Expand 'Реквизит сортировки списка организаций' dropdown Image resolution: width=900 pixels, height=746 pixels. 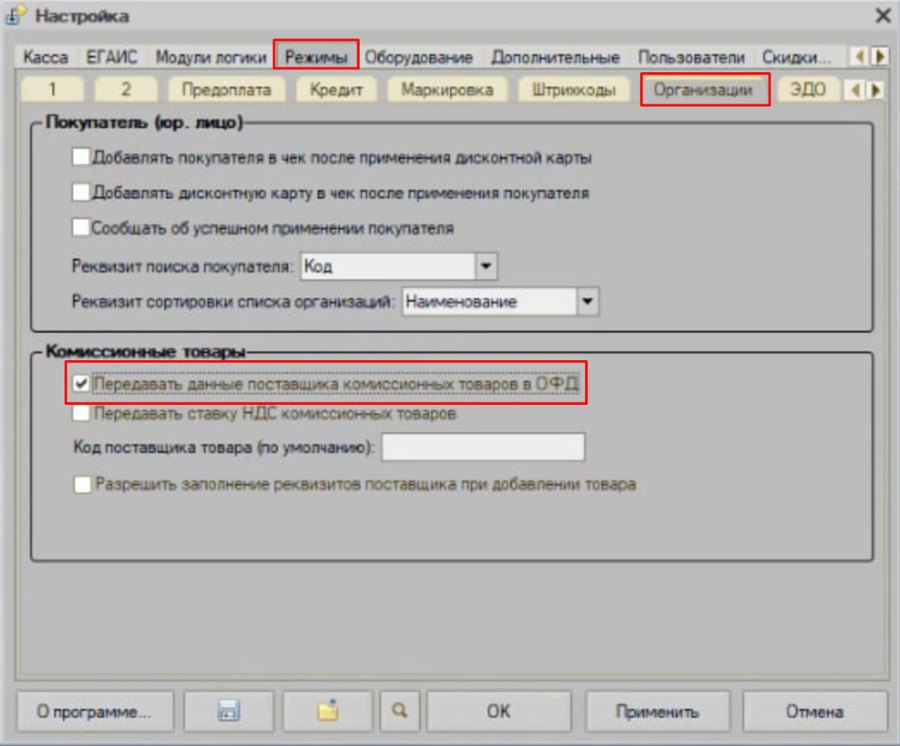587,301
